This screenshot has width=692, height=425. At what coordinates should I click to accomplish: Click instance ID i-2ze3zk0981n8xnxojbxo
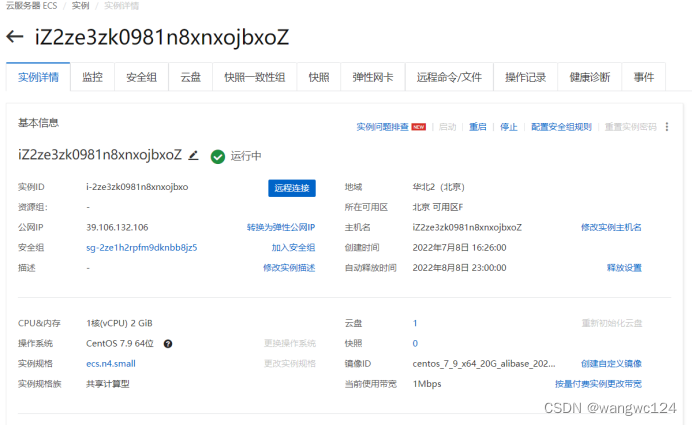click(x=137, y=187)
